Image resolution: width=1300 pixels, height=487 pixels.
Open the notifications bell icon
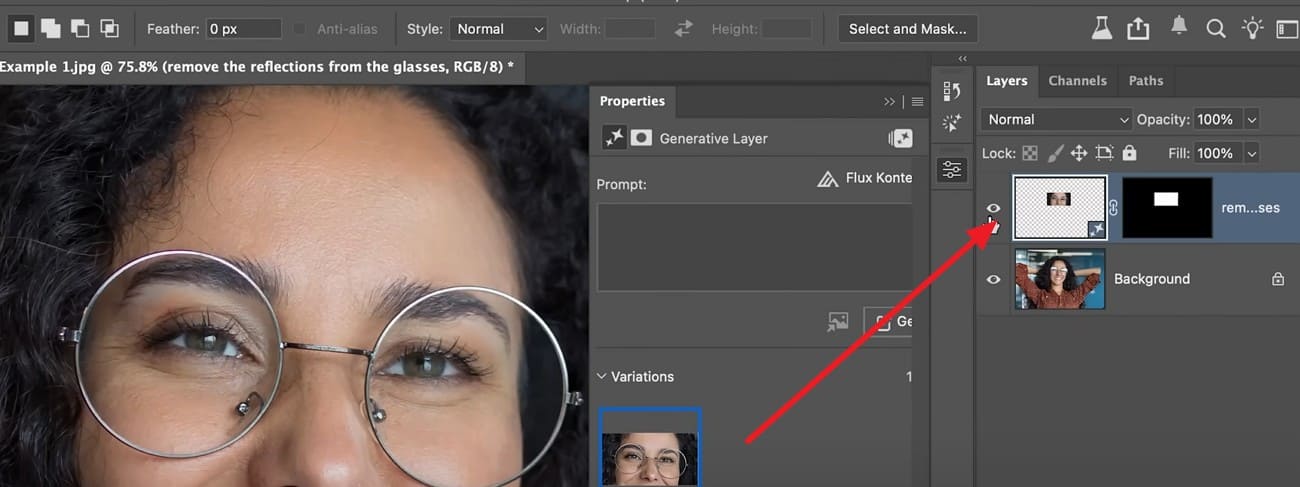pos(1180,27)
